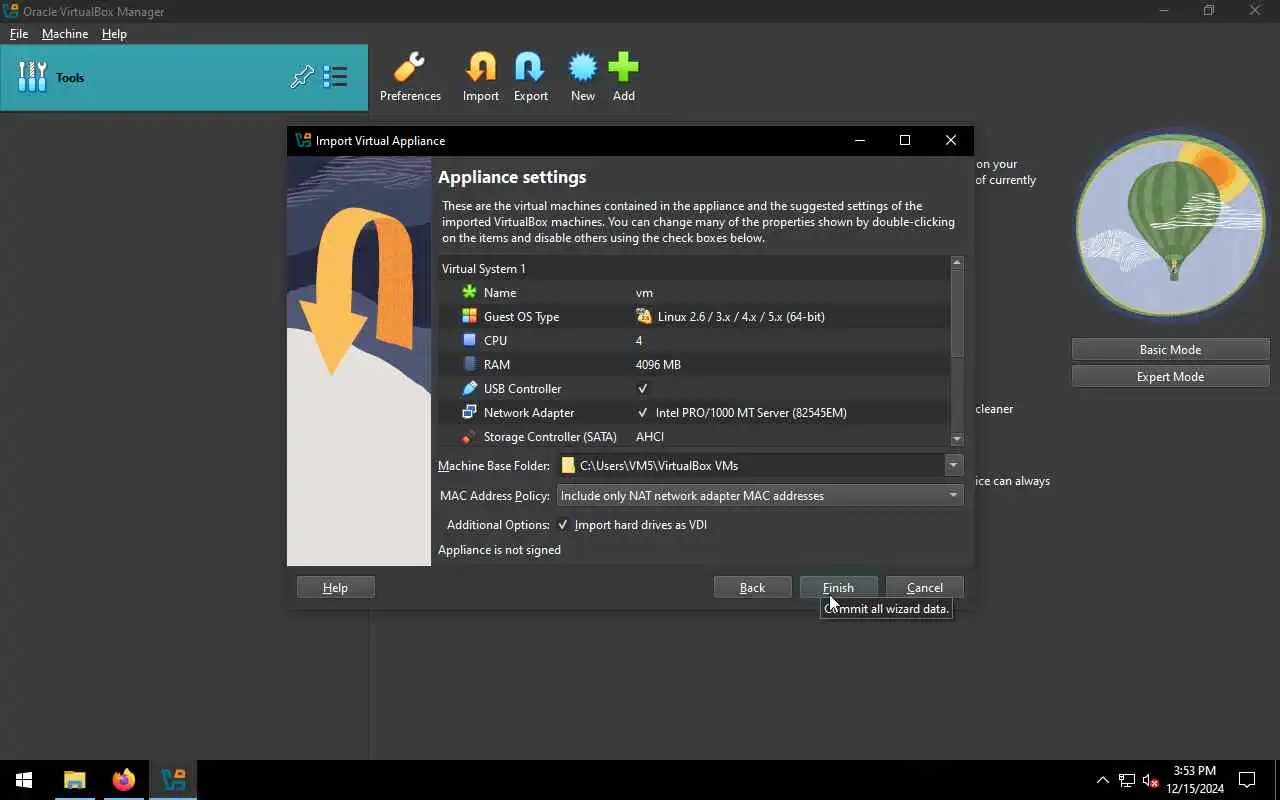Show hidden system tray icons
Image resolution: width=1280 pixels, height=800 pixels.
pos(1102,780)
